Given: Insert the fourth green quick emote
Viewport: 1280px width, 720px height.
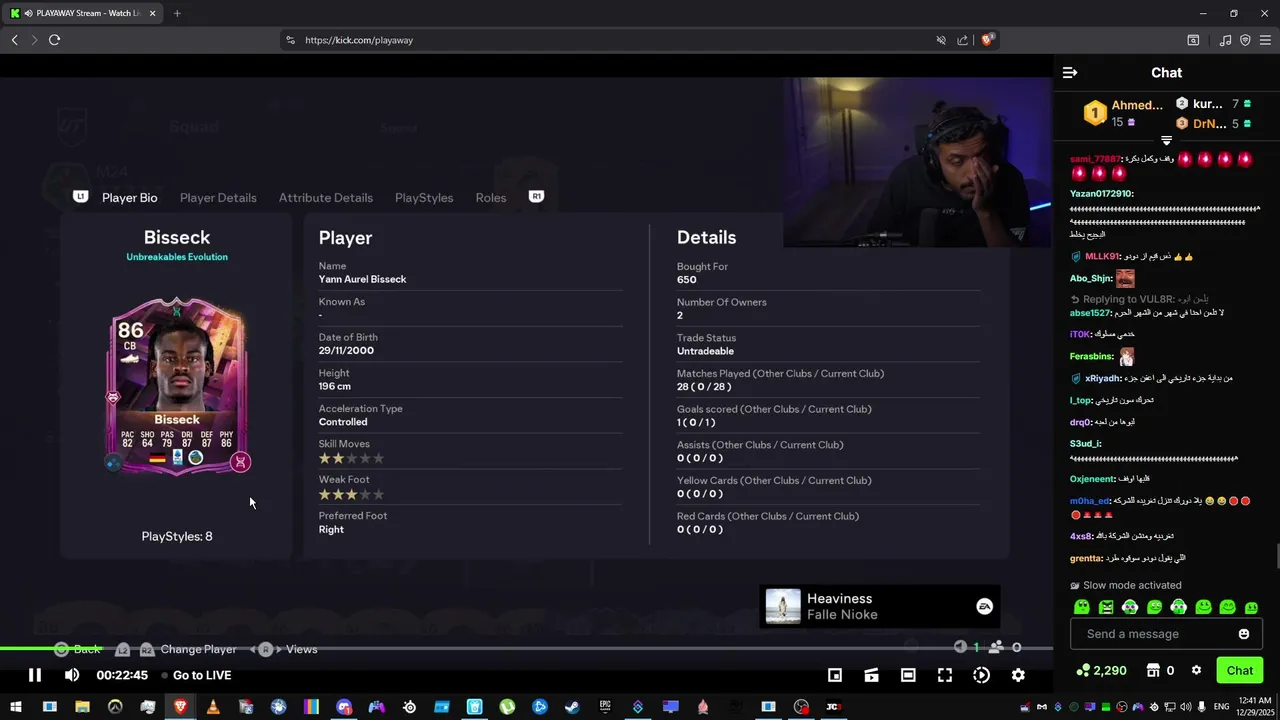Looking at the screenshot, I should pos(1155,607).
